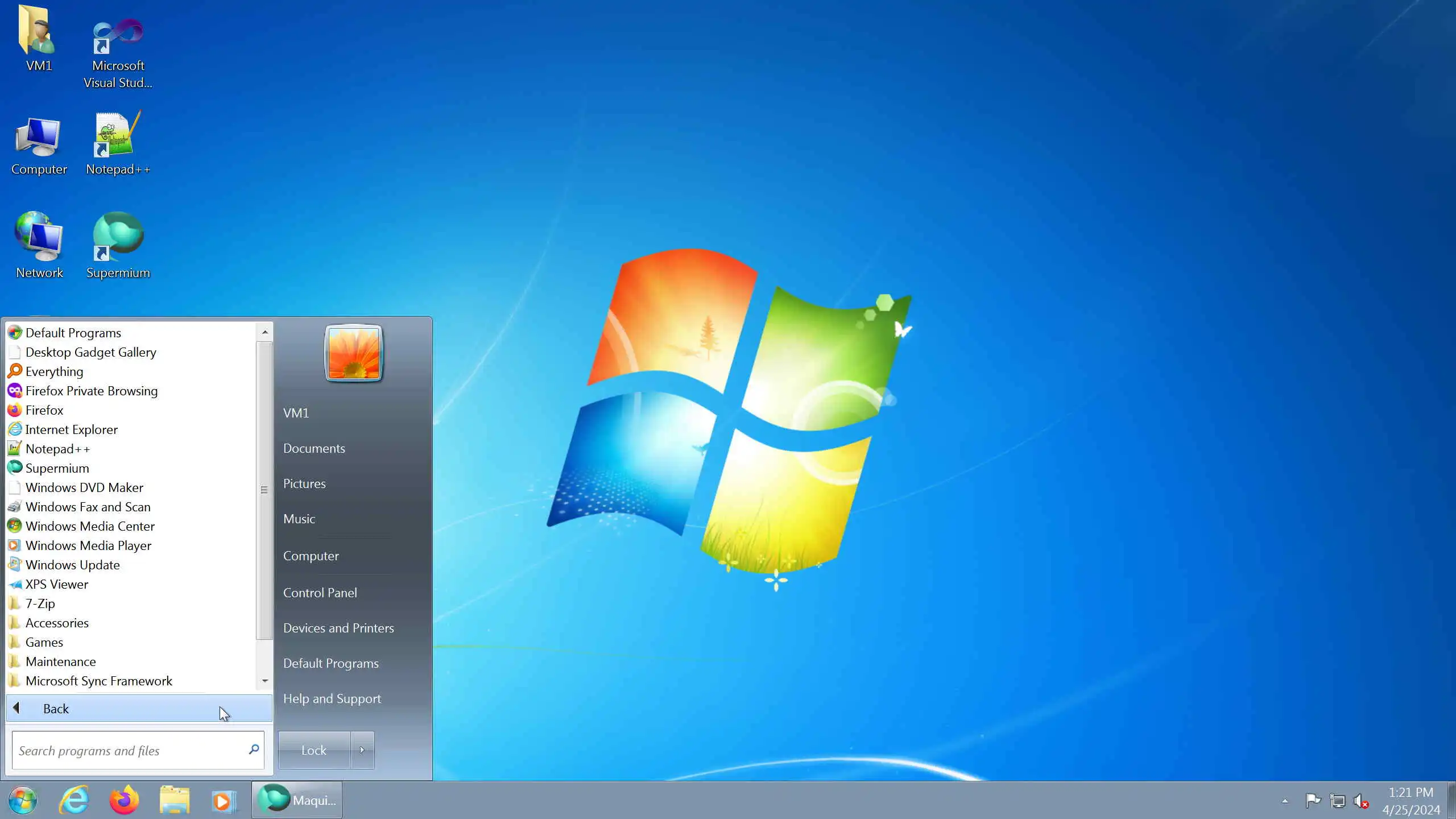Viewport: 1456px width, 819px height.
Task: Open shutdown options arrow next to Lock
Action: 362,750
